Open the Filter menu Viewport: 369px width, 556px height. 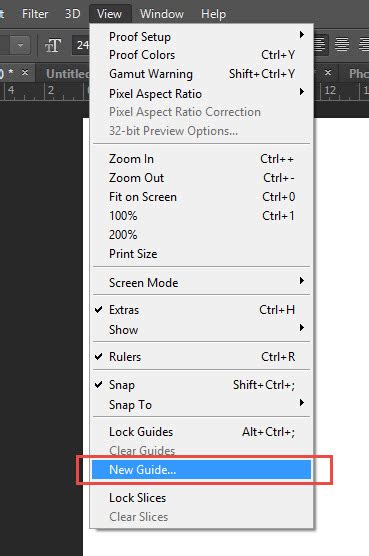pos(35,14)
